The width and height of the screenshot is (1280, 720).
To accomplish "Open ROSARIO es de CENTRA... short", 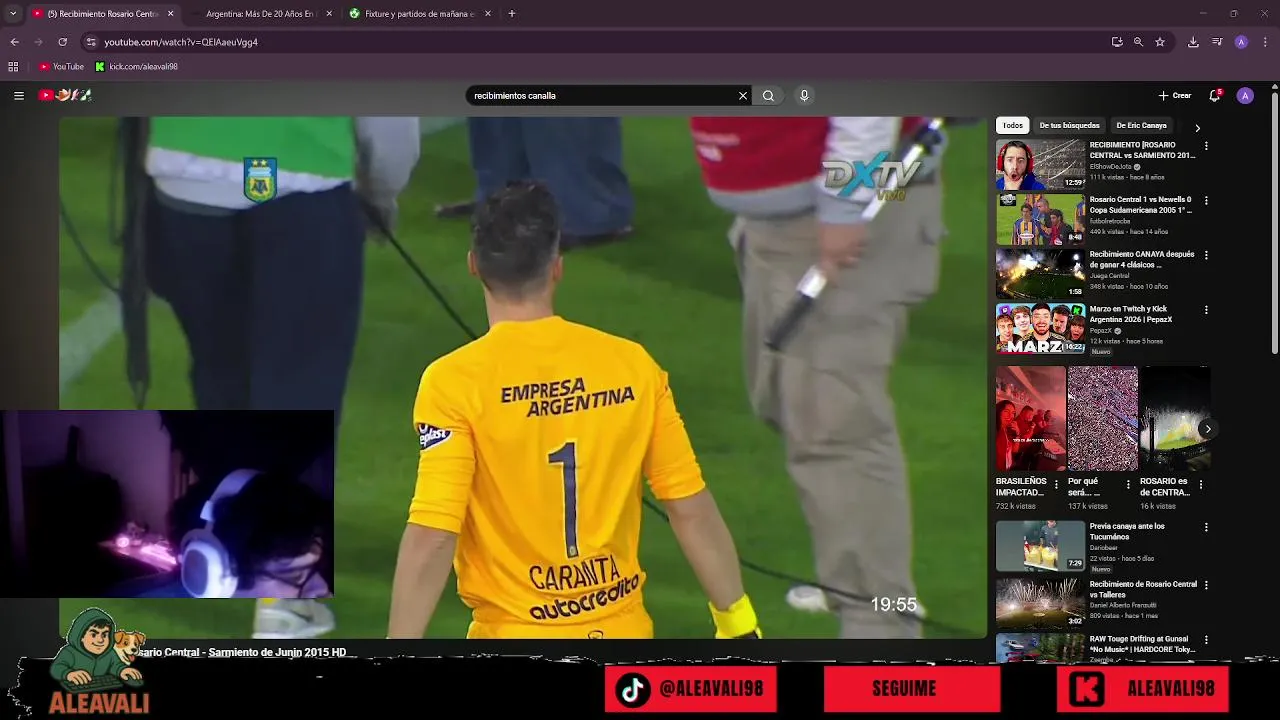I will [1175, 419].
